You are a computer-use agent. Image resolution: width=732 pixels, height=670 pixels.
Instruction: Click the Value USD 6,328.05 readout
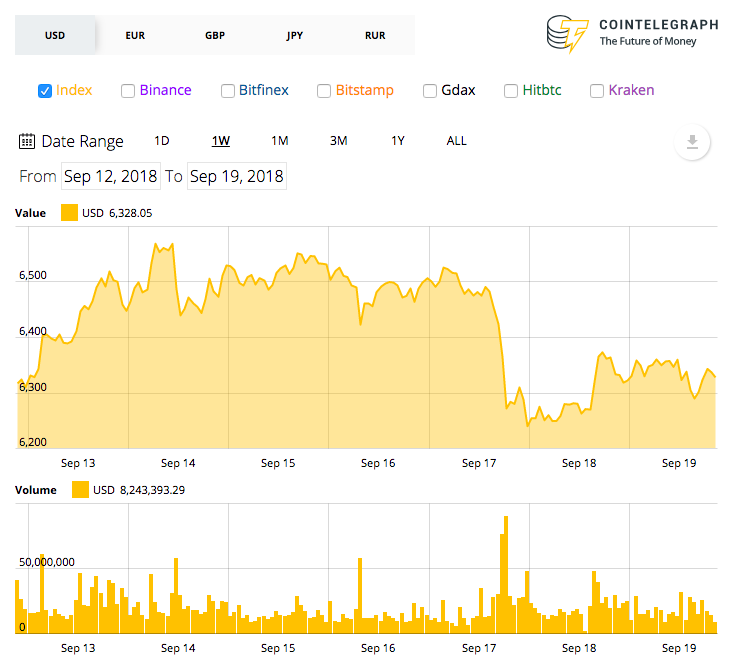click(117, 213)
